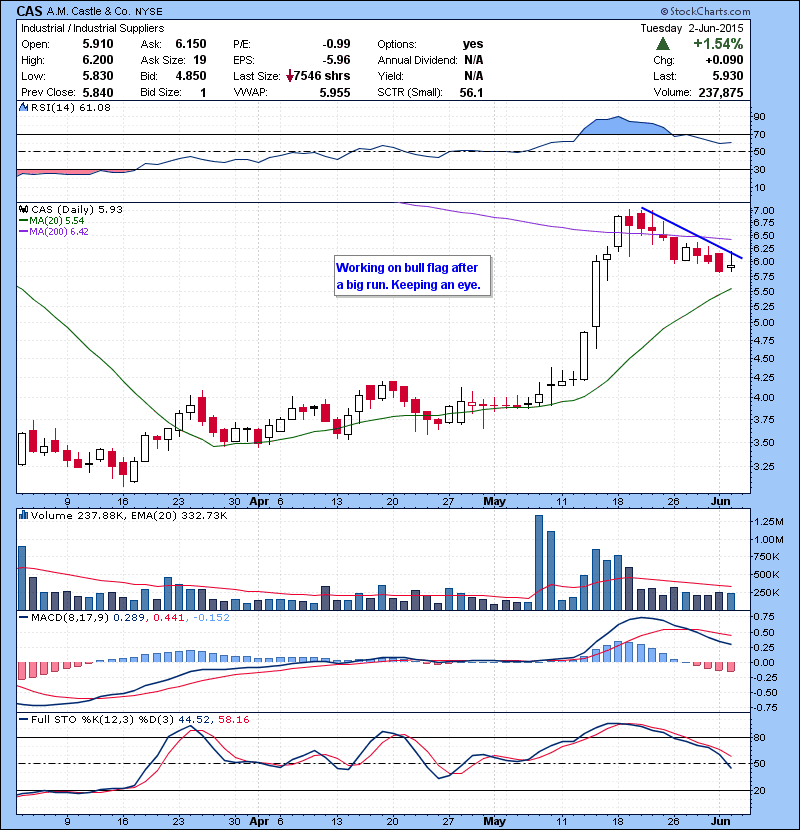Click the Chg value +0.090
The width and height of the screenshot is (800, 830).
[724, 60]
